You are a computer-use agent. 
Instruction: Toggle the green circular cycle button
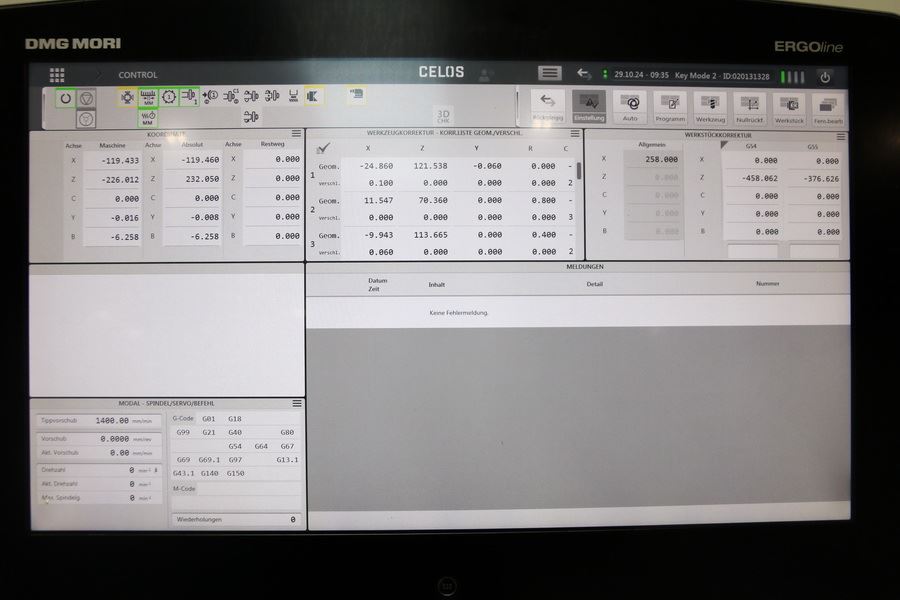point(66,98)
